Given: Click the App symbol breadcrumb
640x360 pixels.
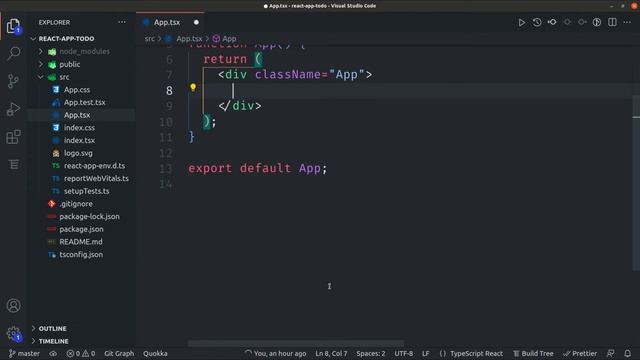Looking at the screenshot, I should coord(229,39).
